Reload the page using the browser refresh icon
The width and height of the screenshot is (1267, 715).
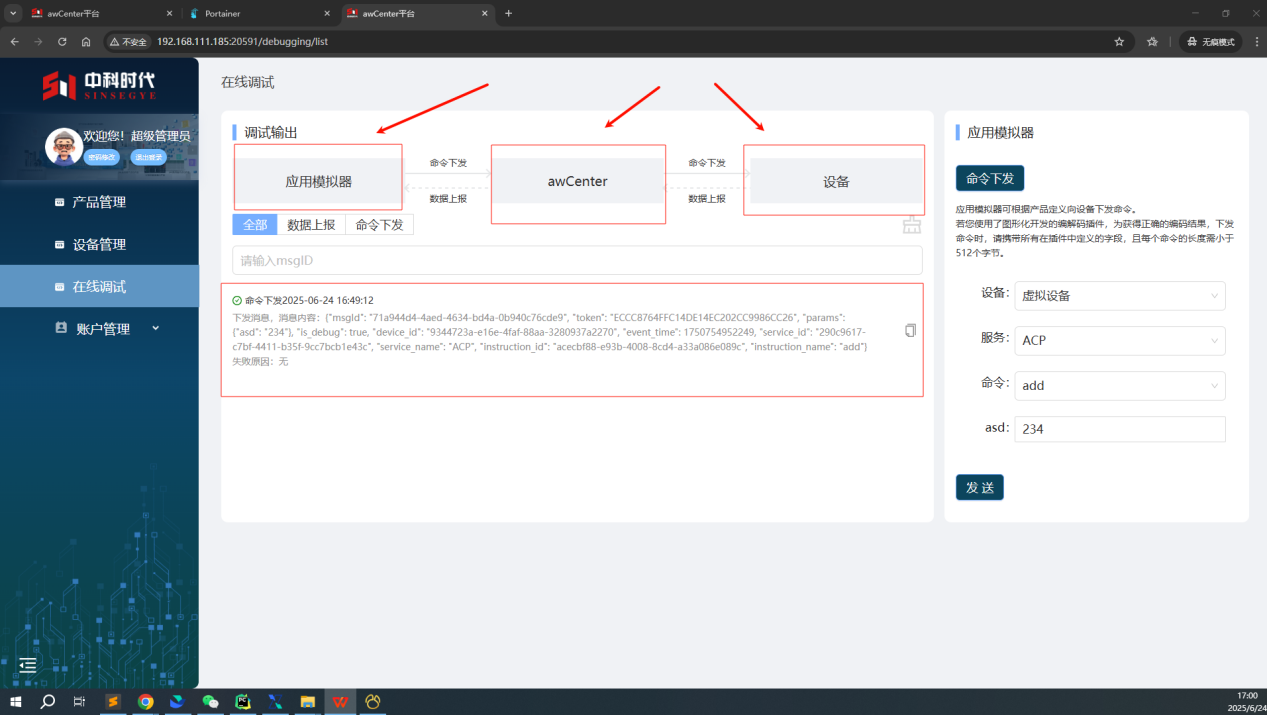(x=62, y=42)
